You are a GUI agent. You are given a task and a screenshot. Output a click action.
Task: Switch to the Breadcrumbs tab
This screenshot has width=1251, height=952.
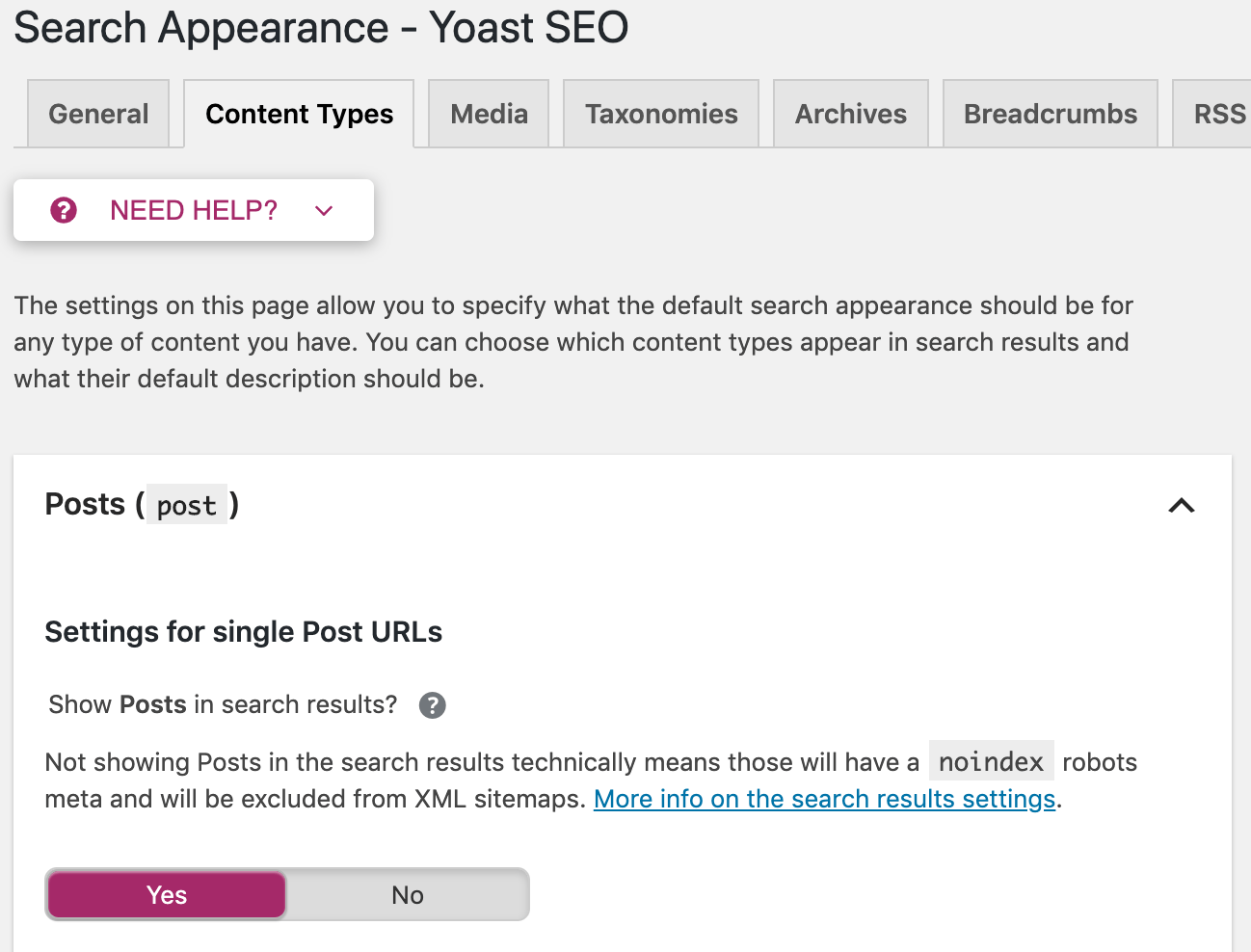pyautogui.click(x=1051, y=114)
